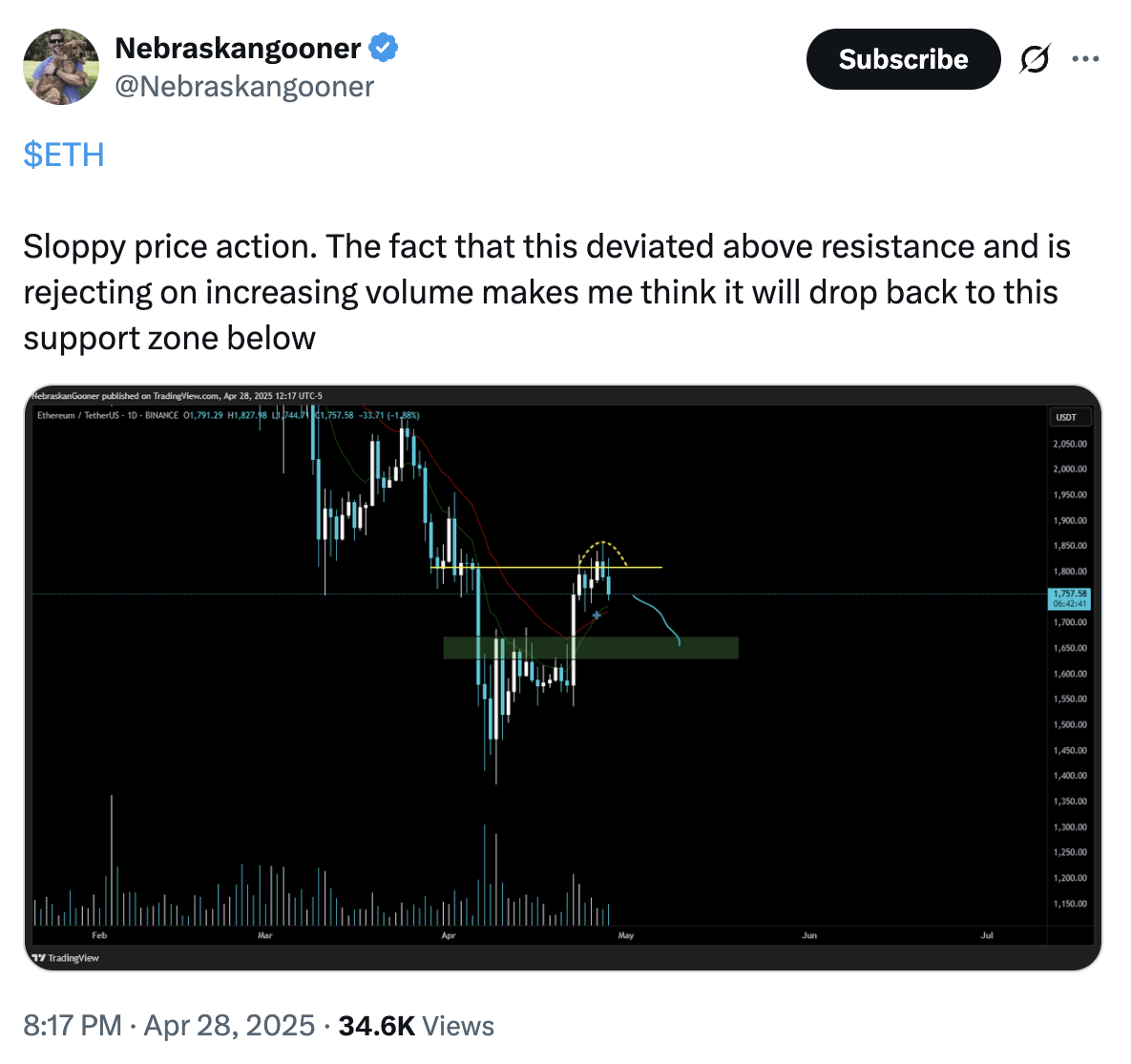1131x1064 pixels.
Task: Click the Apr marker on time axis
Action: click(x=449, y=935)
